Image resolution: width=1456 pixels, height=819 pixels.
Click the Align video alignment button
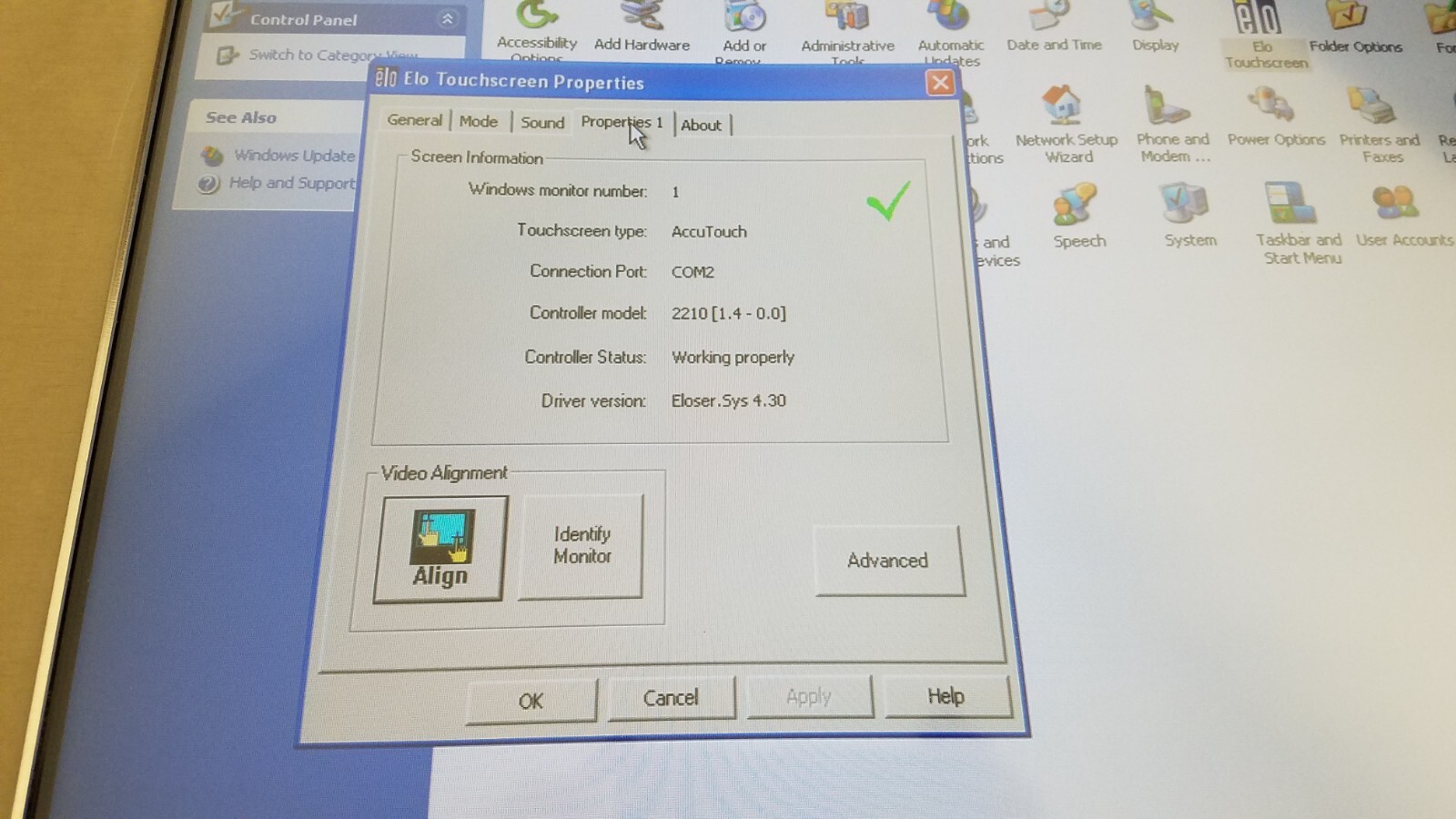(440, 549)
